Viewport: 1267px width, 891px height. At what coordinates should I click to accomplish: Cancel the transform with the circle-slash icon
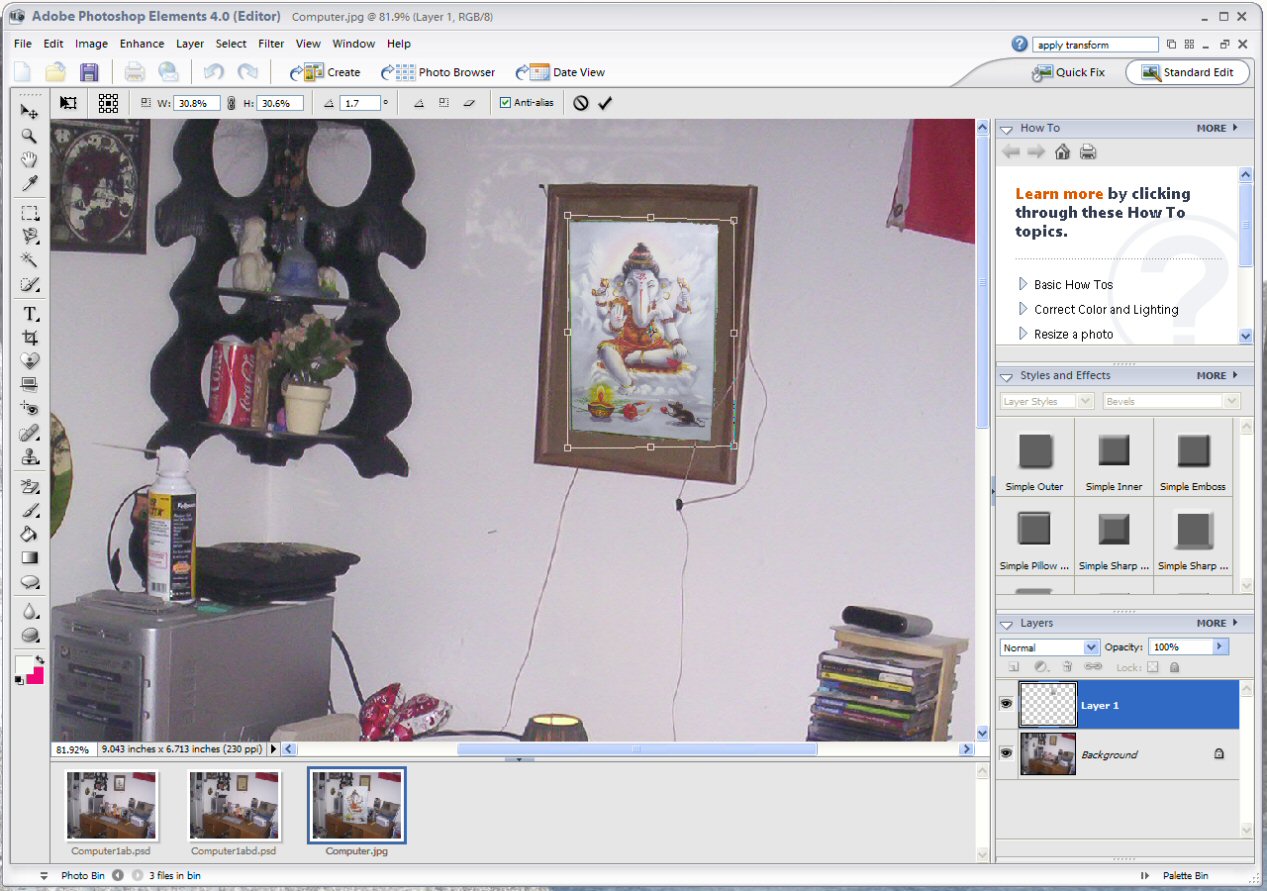coord(581,103)
